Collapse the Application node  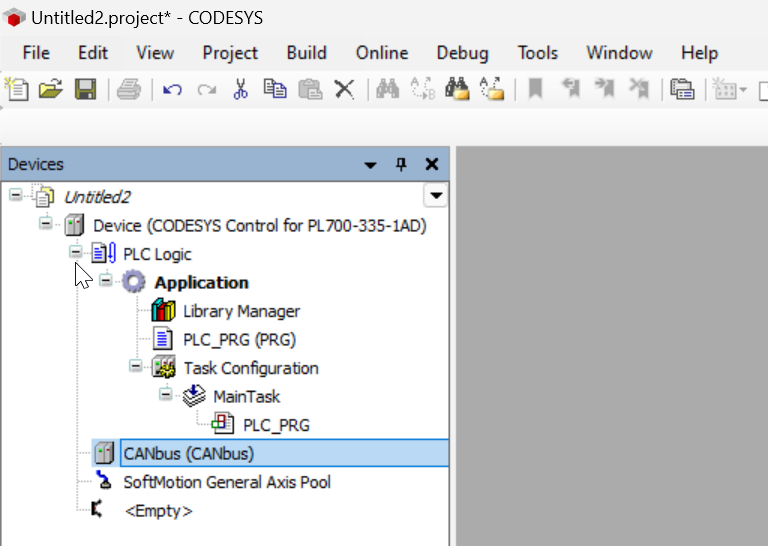point(105,280)
